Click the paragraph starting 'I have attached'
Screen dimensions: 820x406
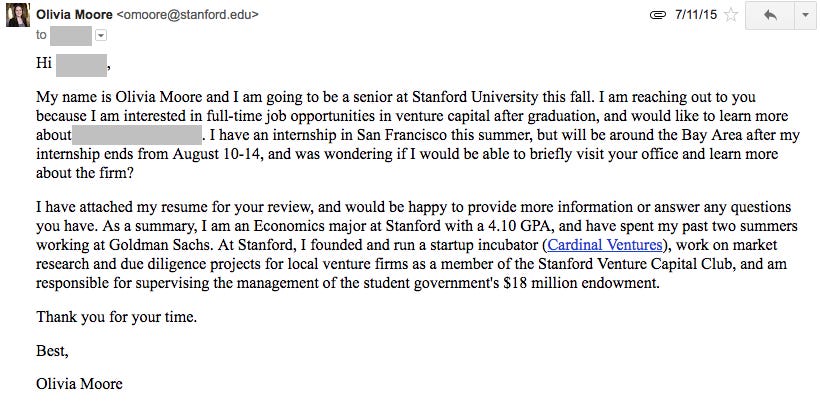point(417,245)
